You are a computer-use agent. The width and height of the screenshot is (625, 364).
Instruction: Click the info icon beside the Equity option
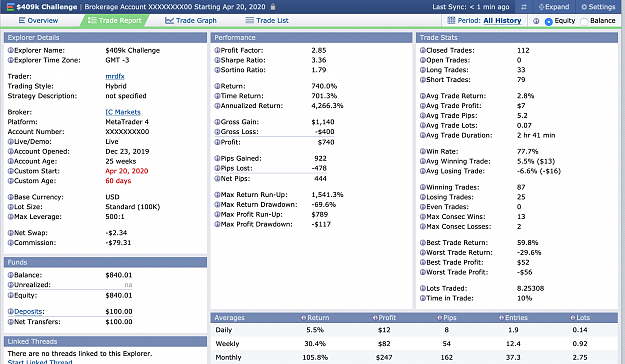(536, 21)
